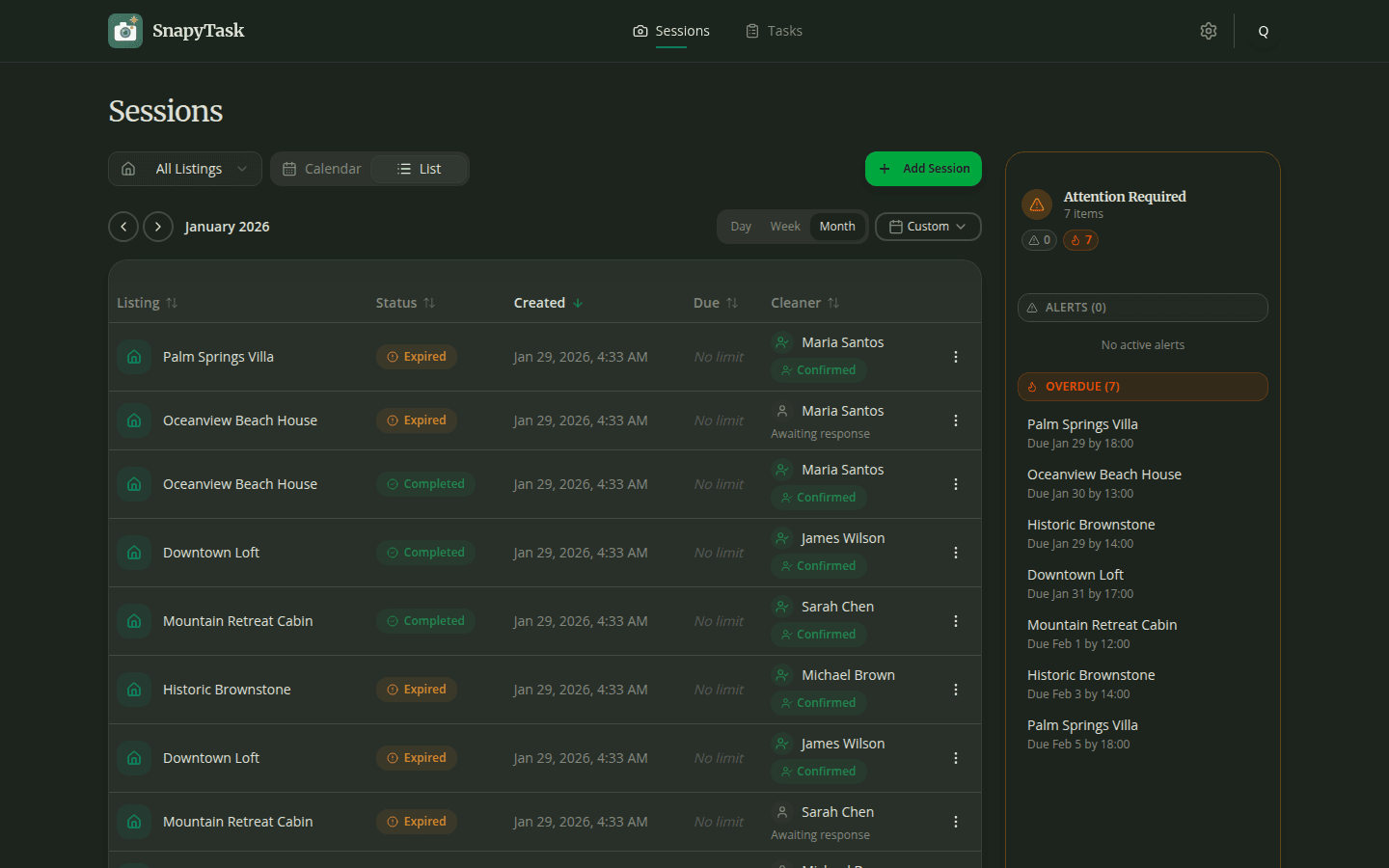Switch to Calendar view
The image size is (1389, 868).
coord(319,168)
